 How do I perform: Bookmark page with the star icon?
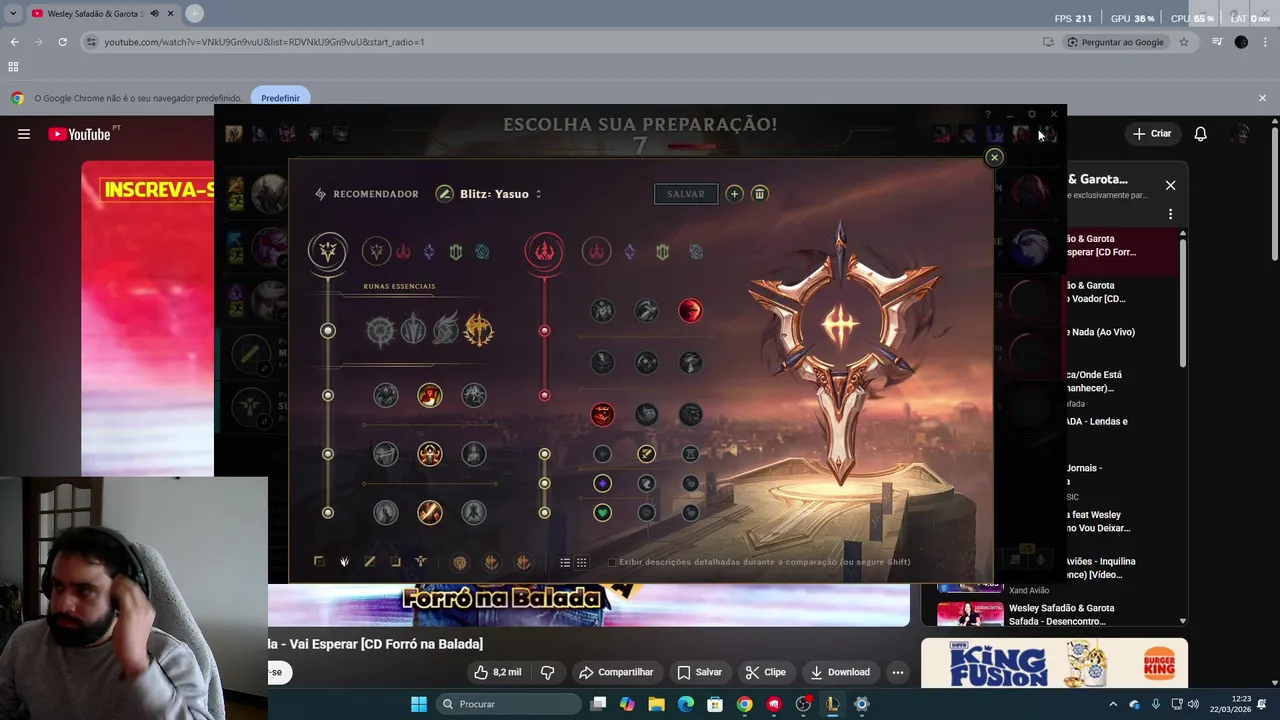click(x=1184, y=42)
